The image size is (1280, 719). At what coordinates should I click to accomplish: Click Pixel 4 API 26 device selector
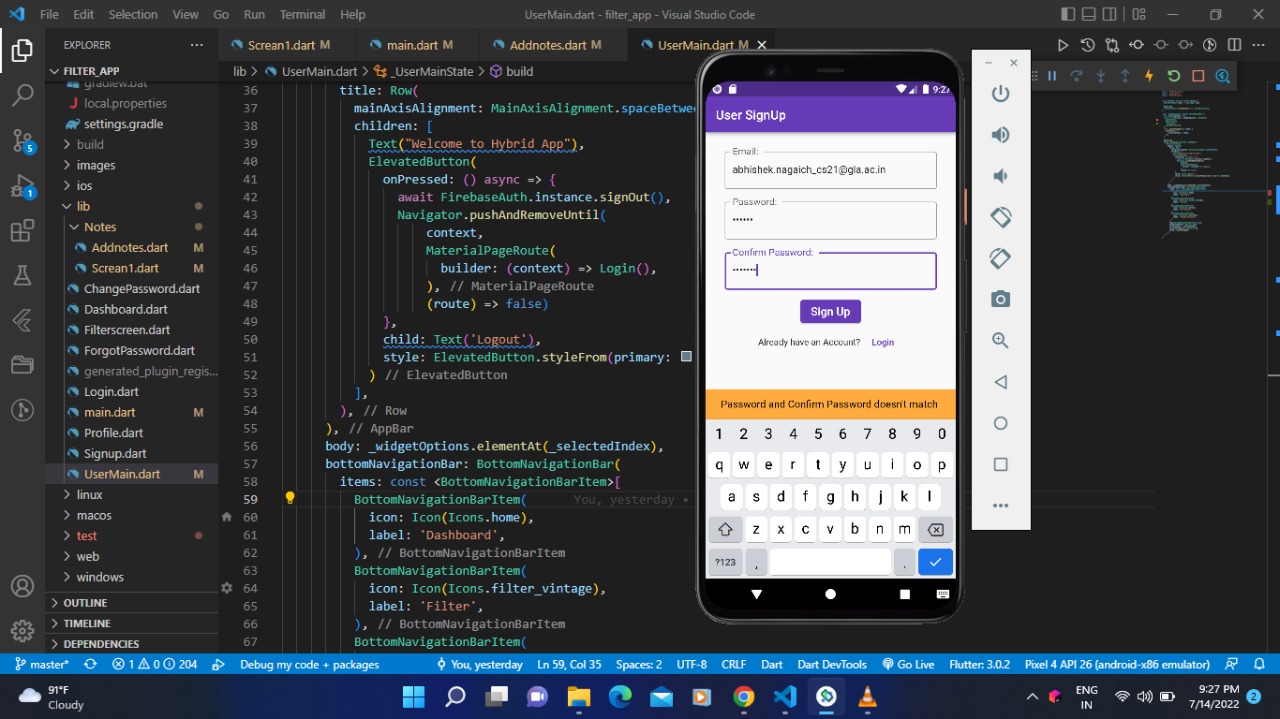coord(1117,664)
